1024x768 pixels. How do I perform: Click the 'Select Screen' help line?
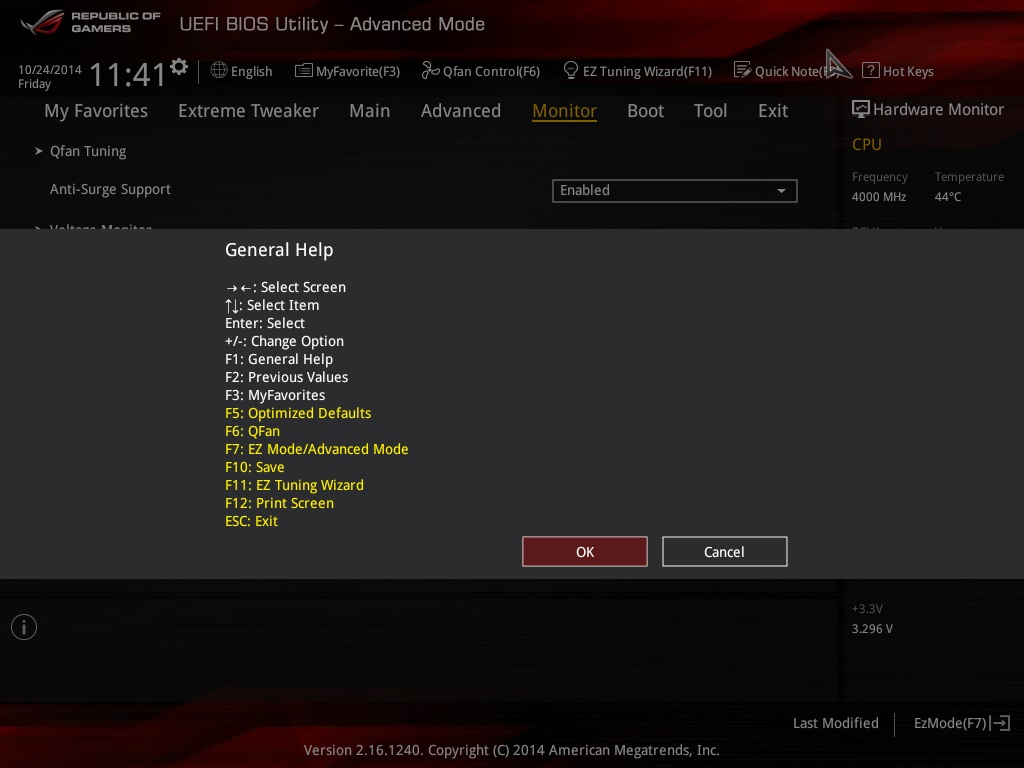(x=285, y=287)
